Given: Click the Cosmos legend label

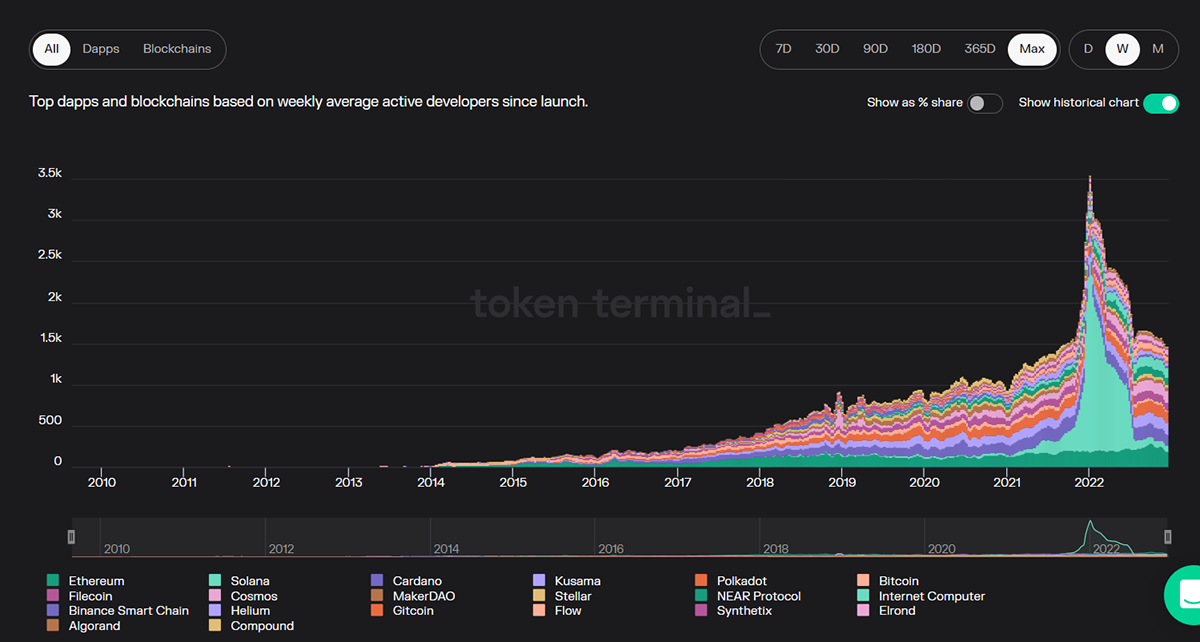Looking at the screenshot, I should click(254, 596).
